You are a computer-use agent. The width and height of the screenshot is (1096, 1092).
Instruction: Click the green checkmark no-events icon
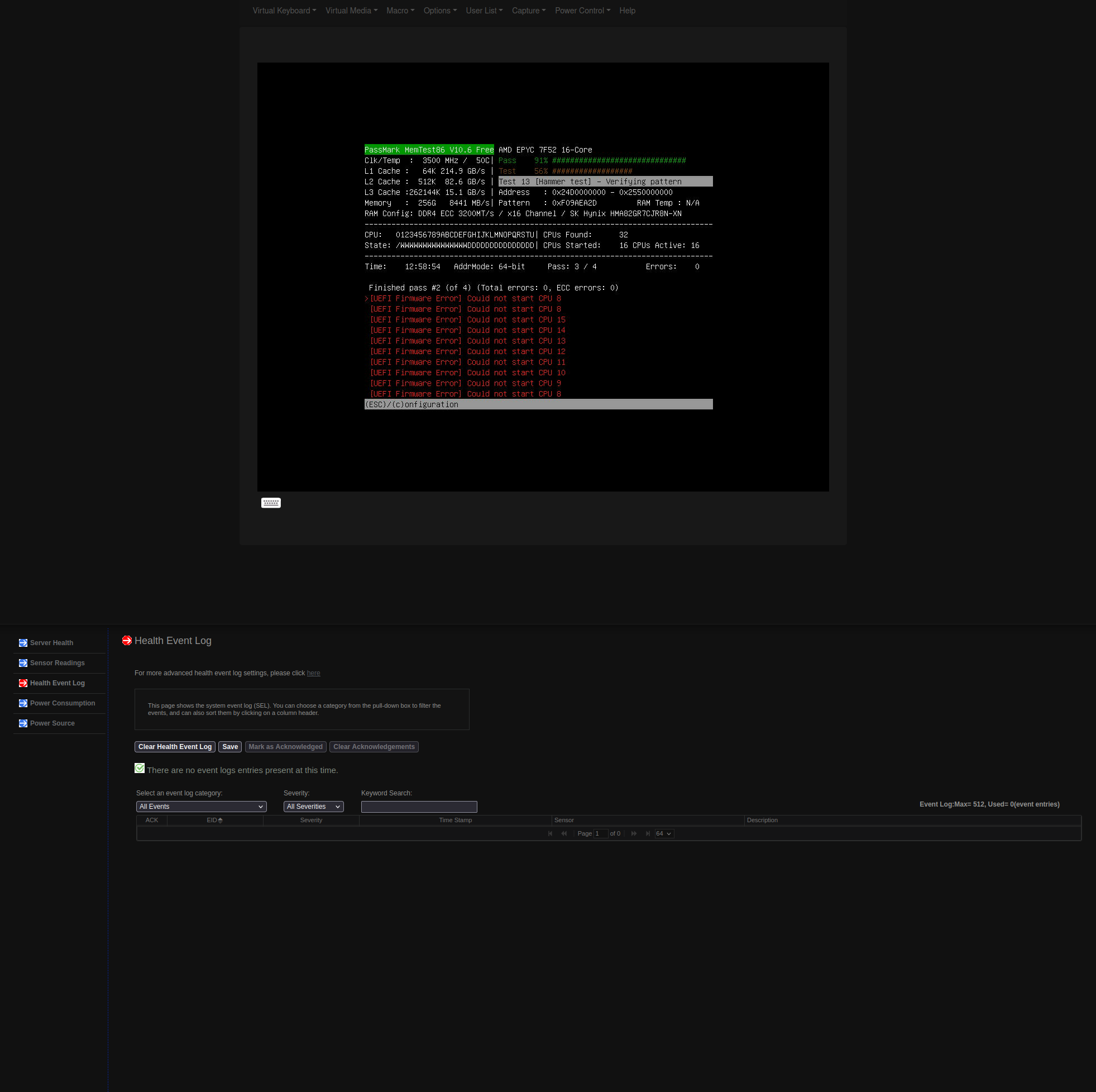point(140,769)
